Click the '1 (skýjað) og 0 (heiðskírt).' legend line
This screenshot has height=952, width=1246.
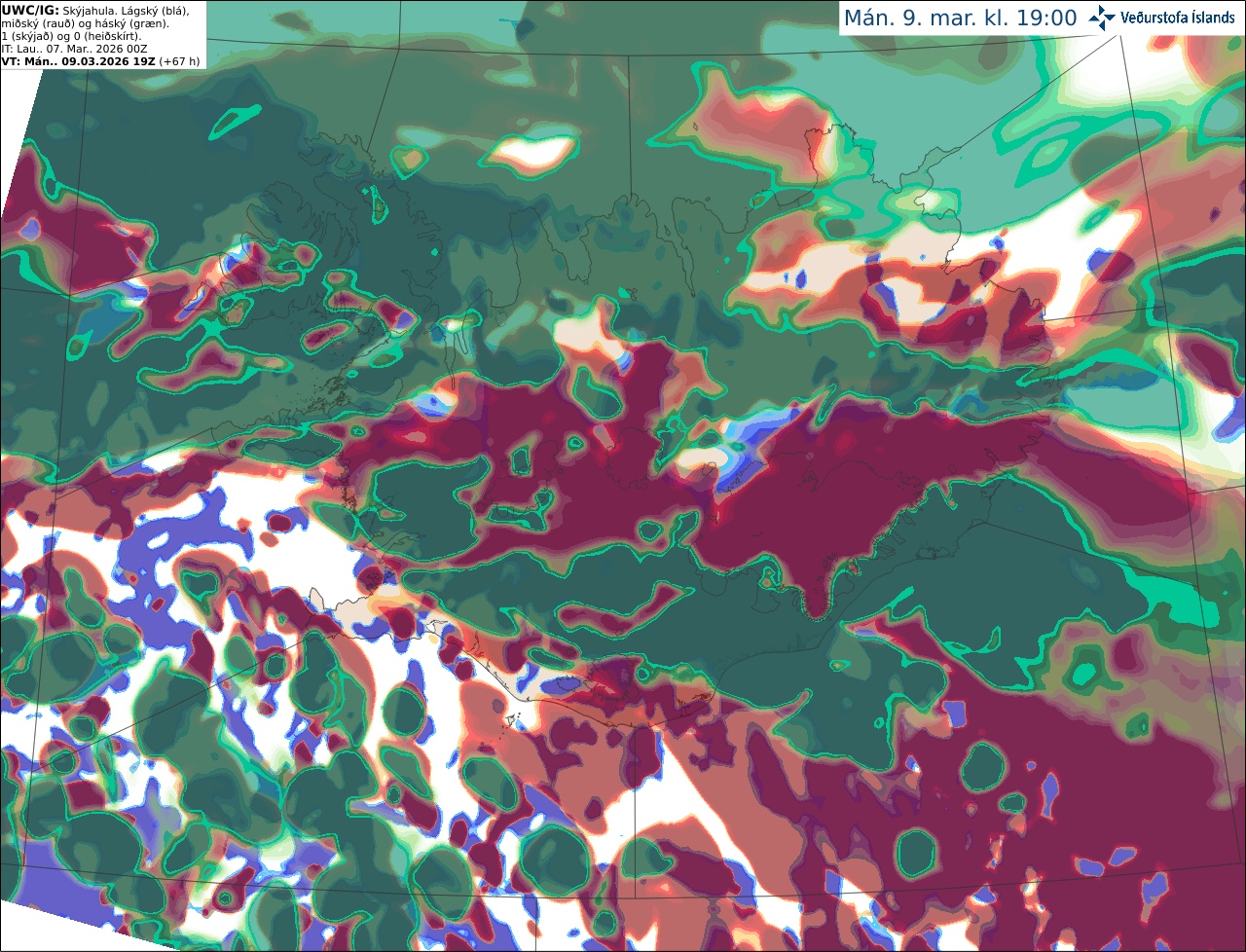tap(72, 36)
